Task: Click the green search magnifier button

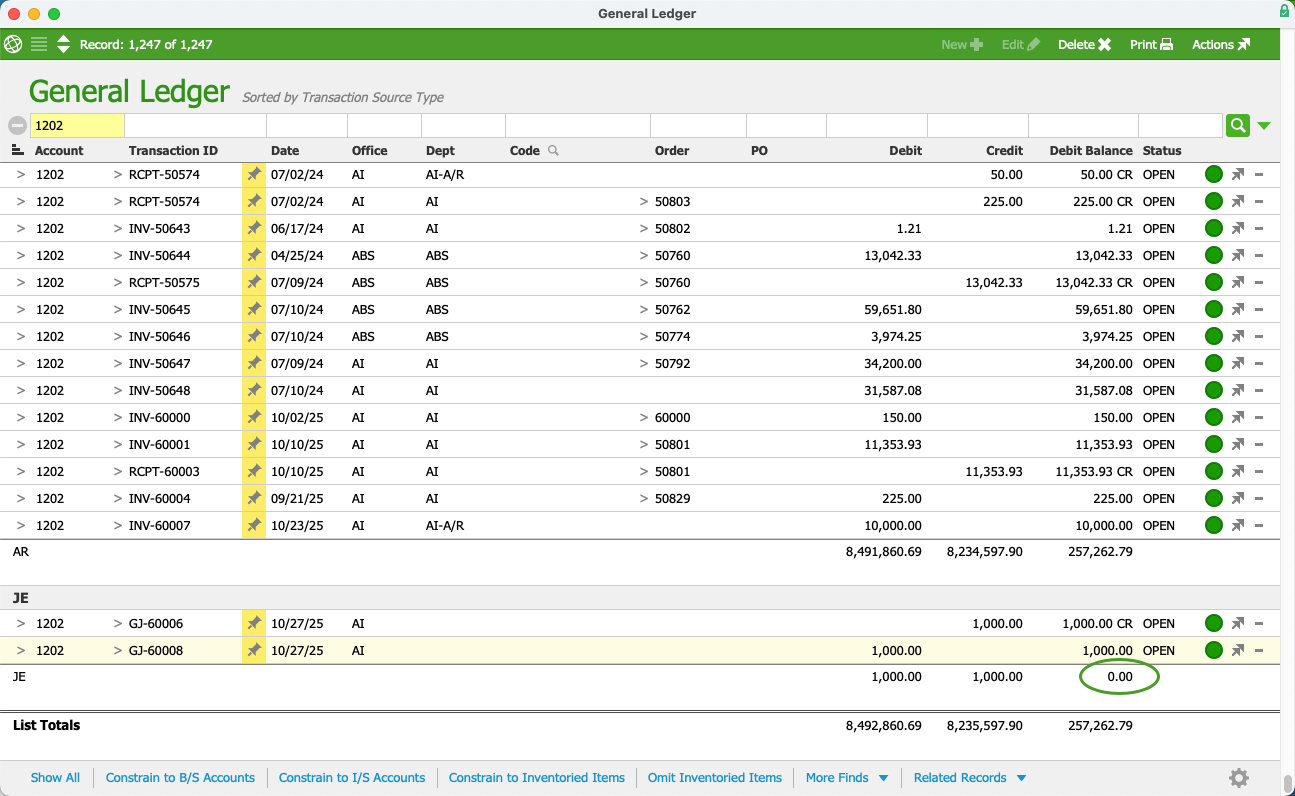Action: click(x=1238, y=125)
